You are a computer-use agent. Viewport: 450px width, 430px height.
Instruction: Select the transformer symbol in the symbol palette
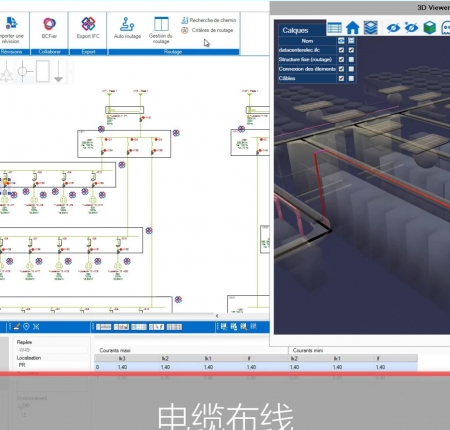click(6, 71)
